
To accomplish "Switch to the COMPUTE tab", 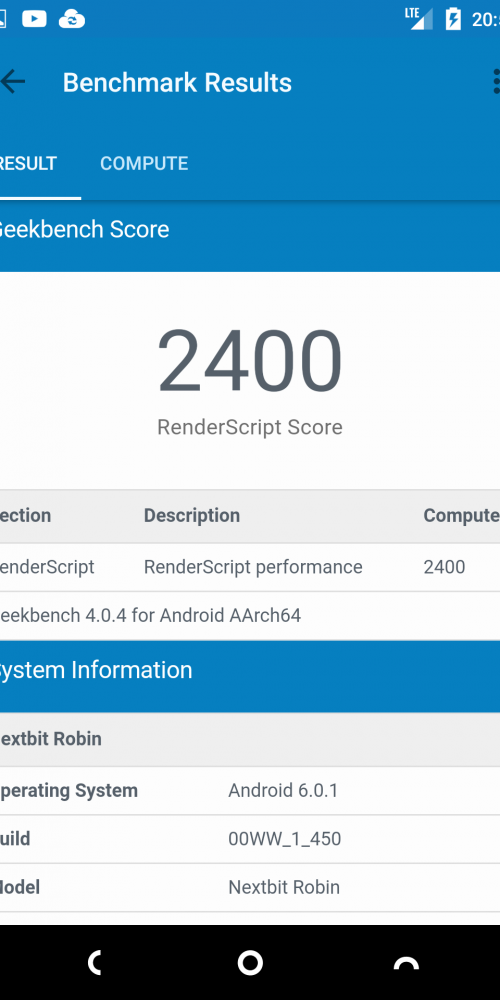I will pyautogui.click(x=144, y=163).
